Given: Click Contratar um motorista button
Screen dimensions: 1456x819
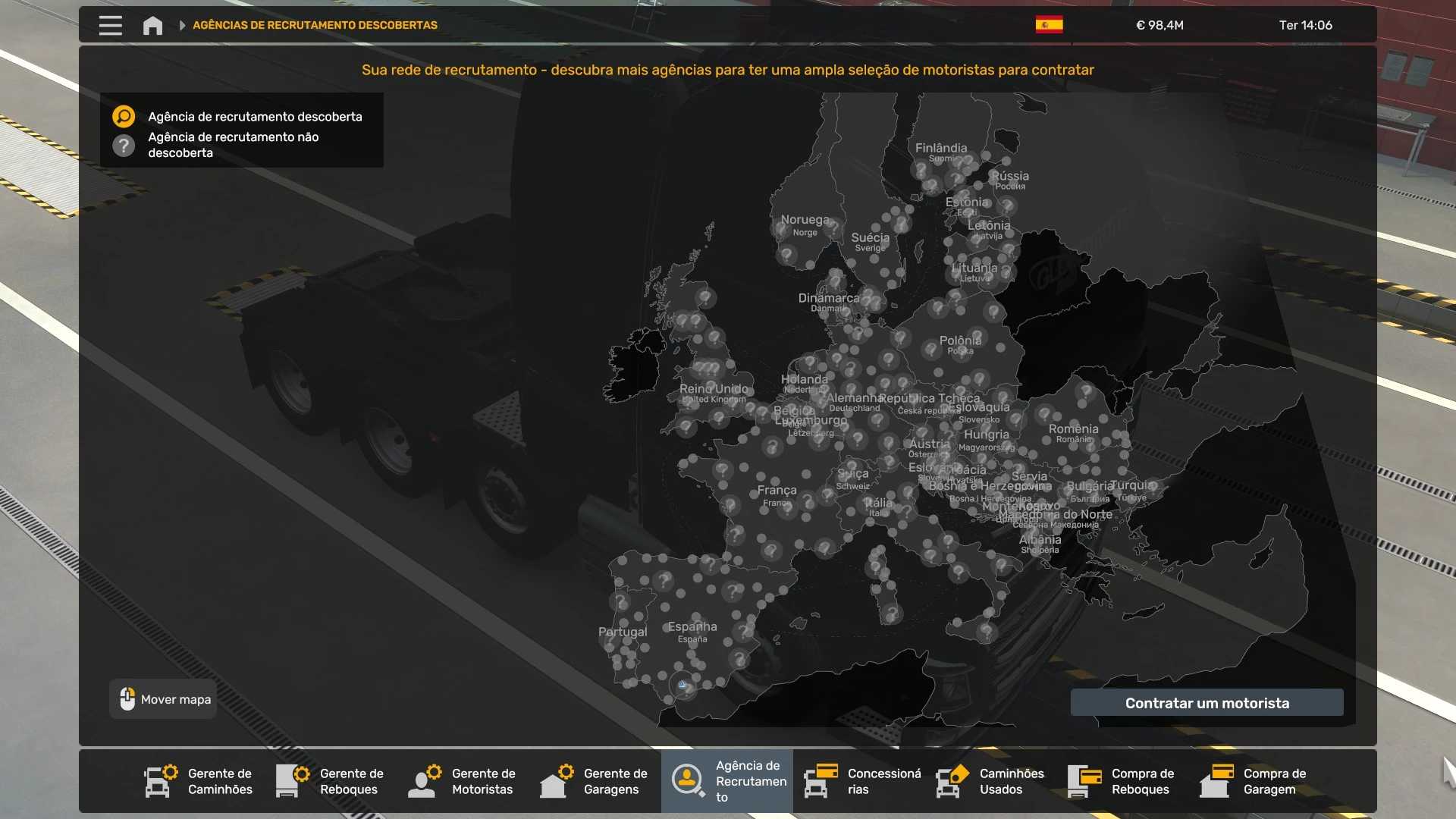Looking at the screenshot, I should (x=1207, y=703).
